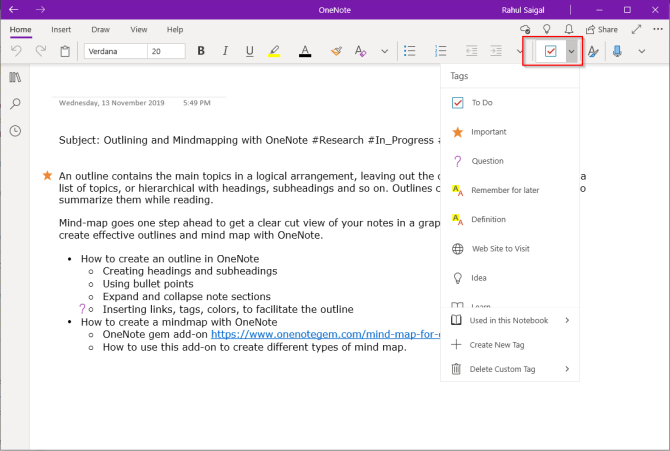Toggle numbered list

point(441,51)
